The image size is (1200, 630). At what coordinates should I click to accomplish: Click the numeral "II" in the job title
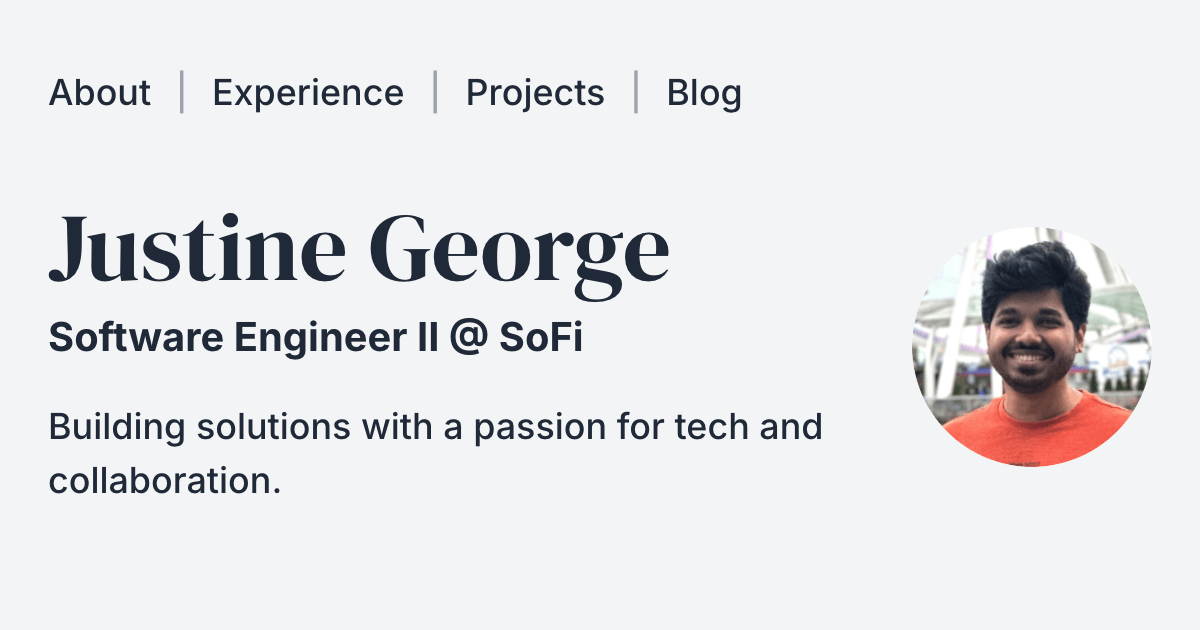click(x=426, y=339)
